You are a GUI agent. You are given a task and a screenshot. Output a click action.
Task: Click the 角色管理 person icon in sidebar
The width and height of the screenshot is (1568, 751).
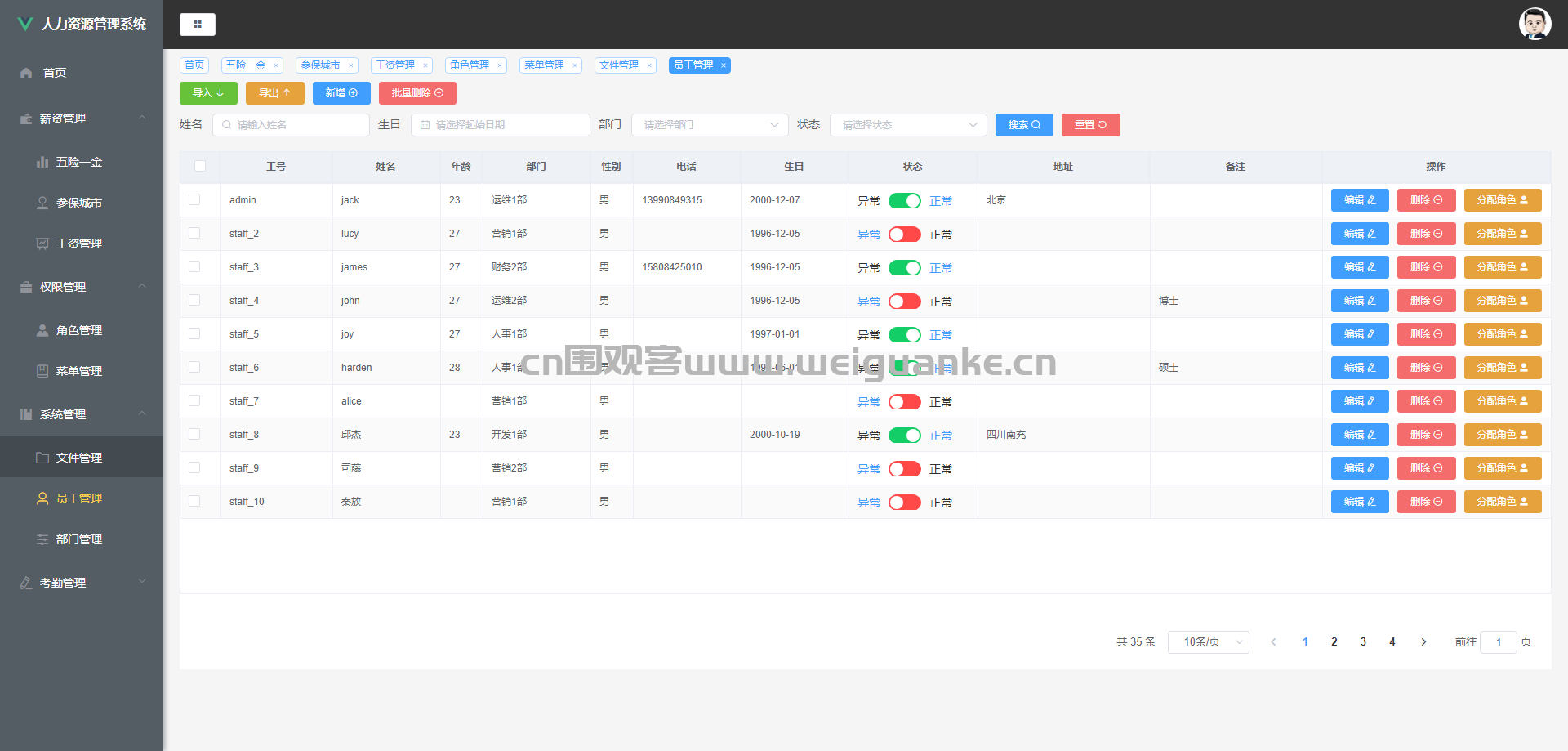[x=42, y=330]
